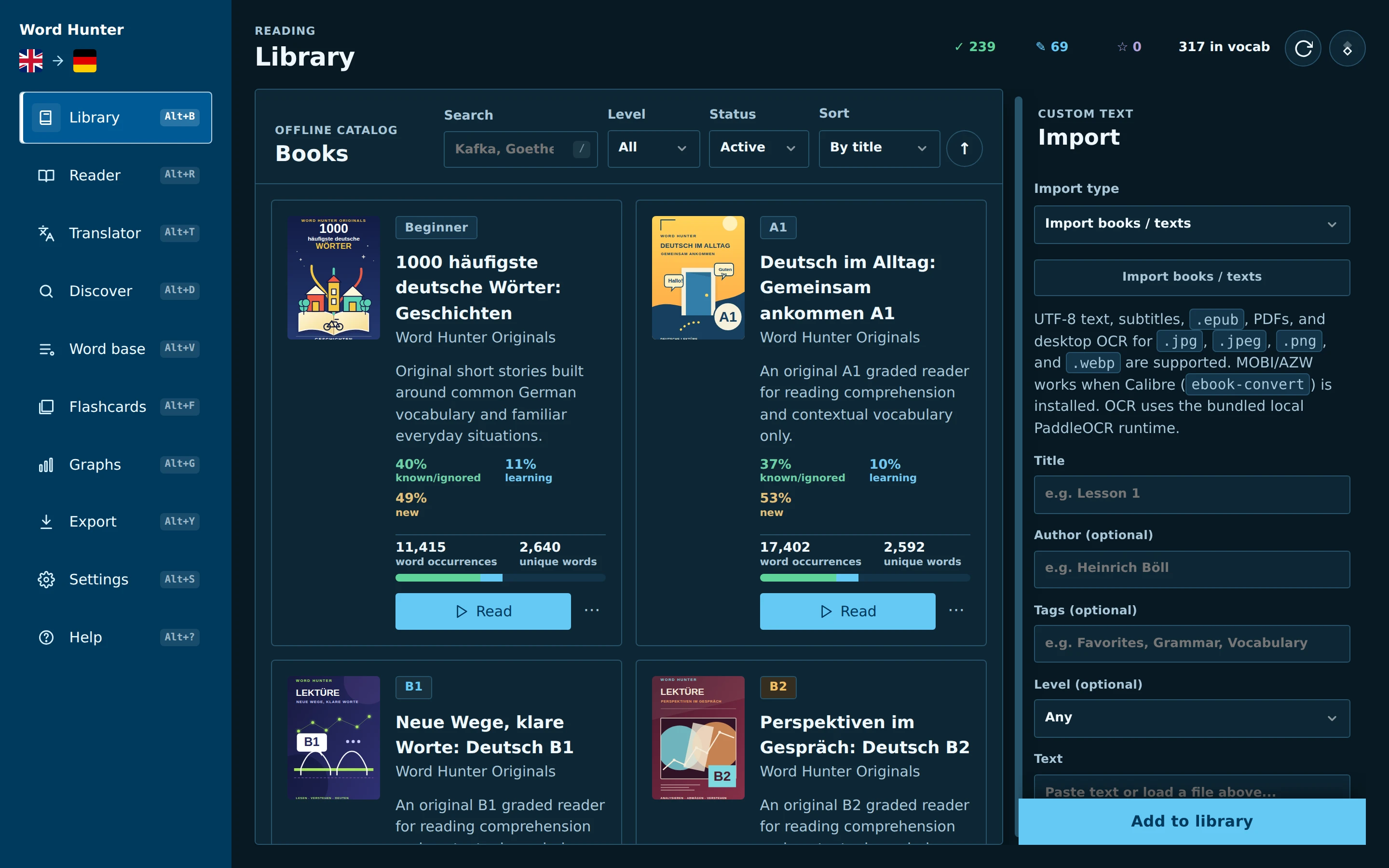Image resolution: width=1389 pixels, height=868 pixels.
Task: Read 1000 häufigste deutsche Wörter book
Action: 483,611
